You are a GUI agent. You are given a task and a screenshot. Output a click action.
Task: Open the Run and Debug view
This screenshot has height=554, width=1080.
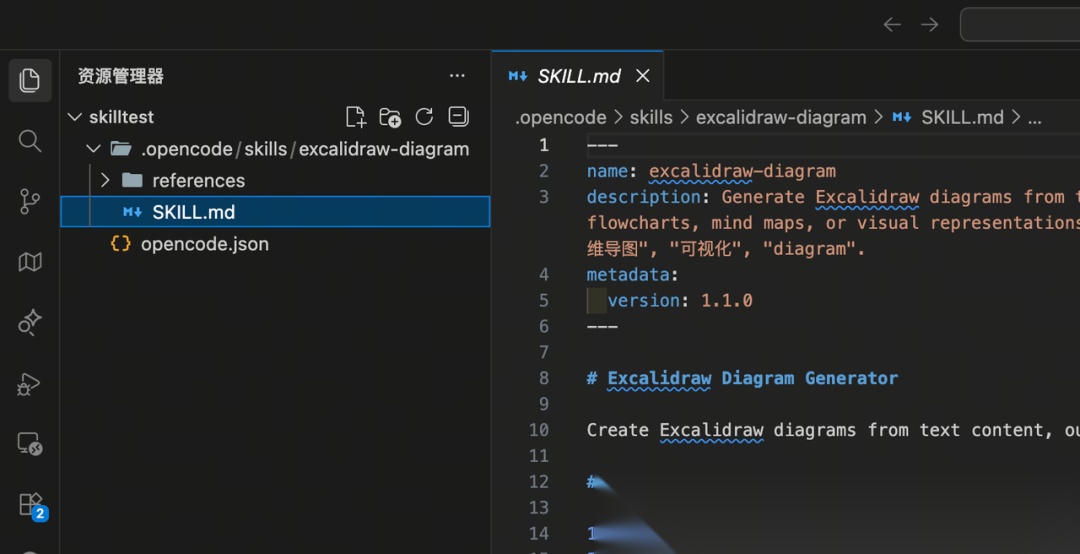(30, 383)
